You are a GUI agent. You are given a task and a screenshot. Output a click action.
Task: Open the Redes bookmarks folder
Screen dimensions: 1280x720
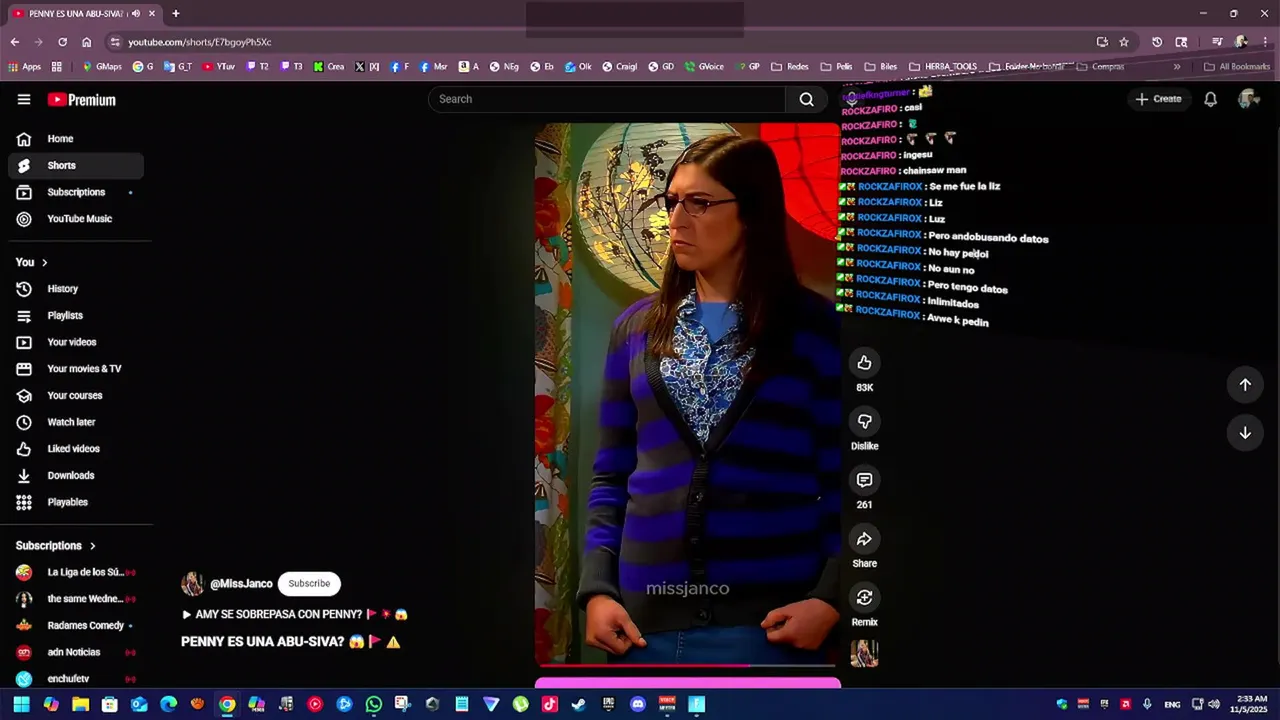[790, 67]
